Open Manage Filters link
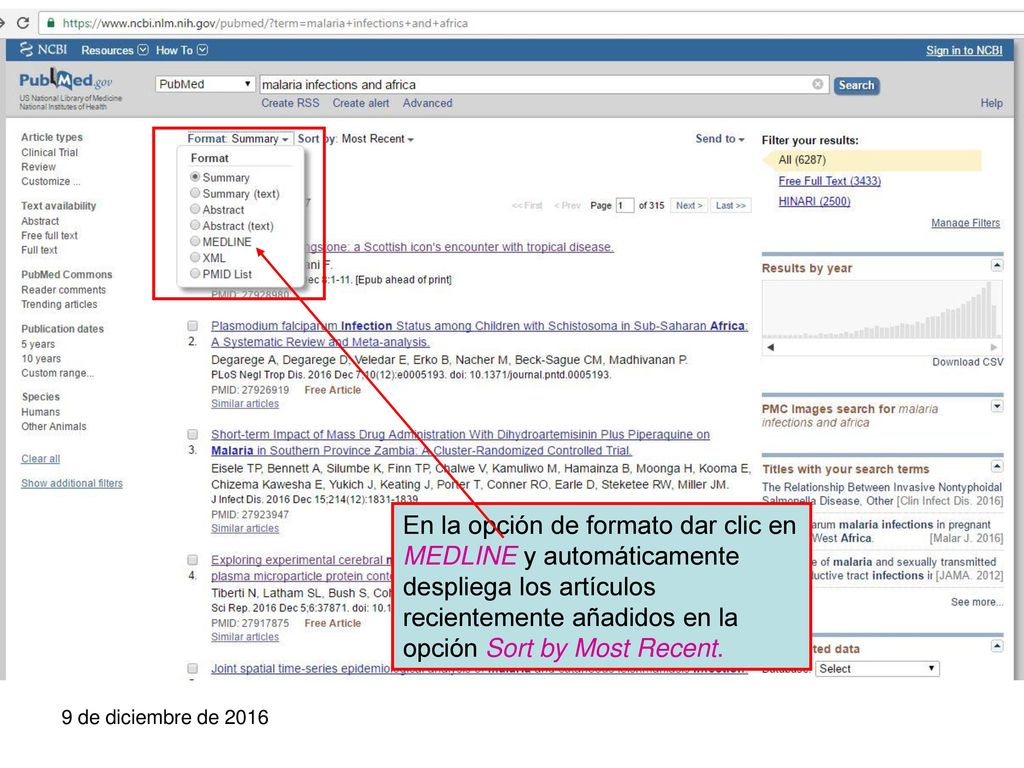 click(965, 223)
